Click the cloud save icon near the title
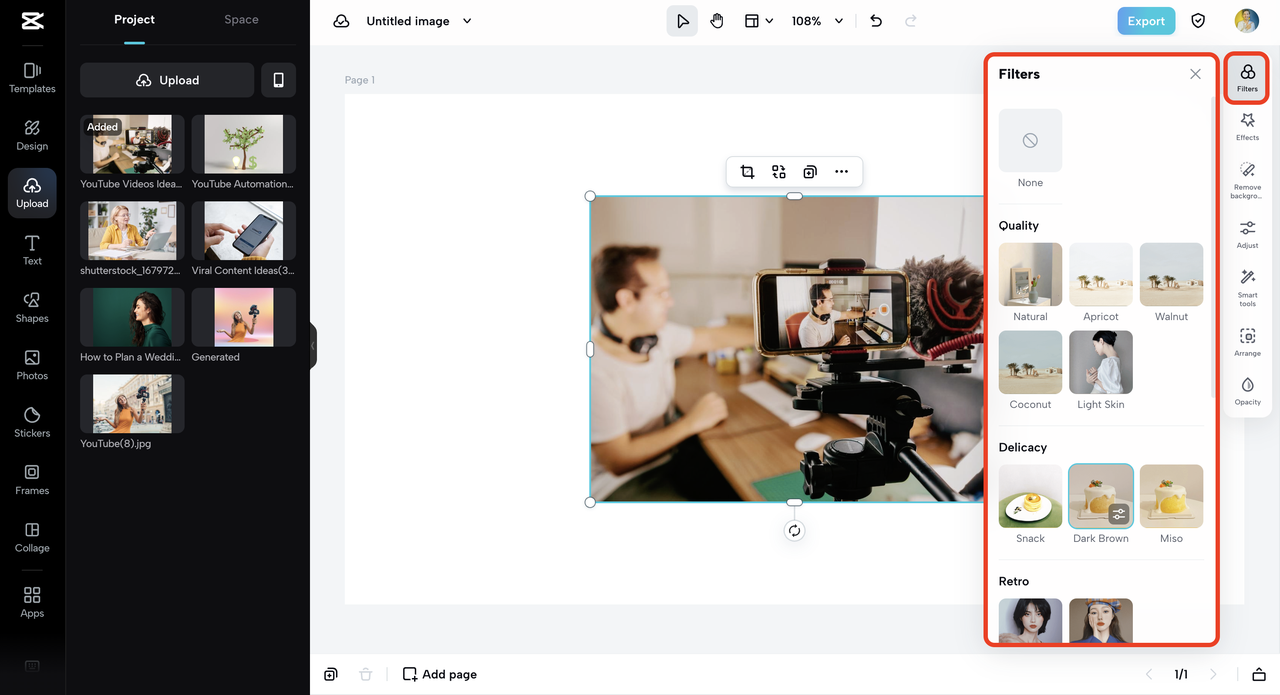The width and height of the screenshot is (1280, 695). tap(342, 21)
